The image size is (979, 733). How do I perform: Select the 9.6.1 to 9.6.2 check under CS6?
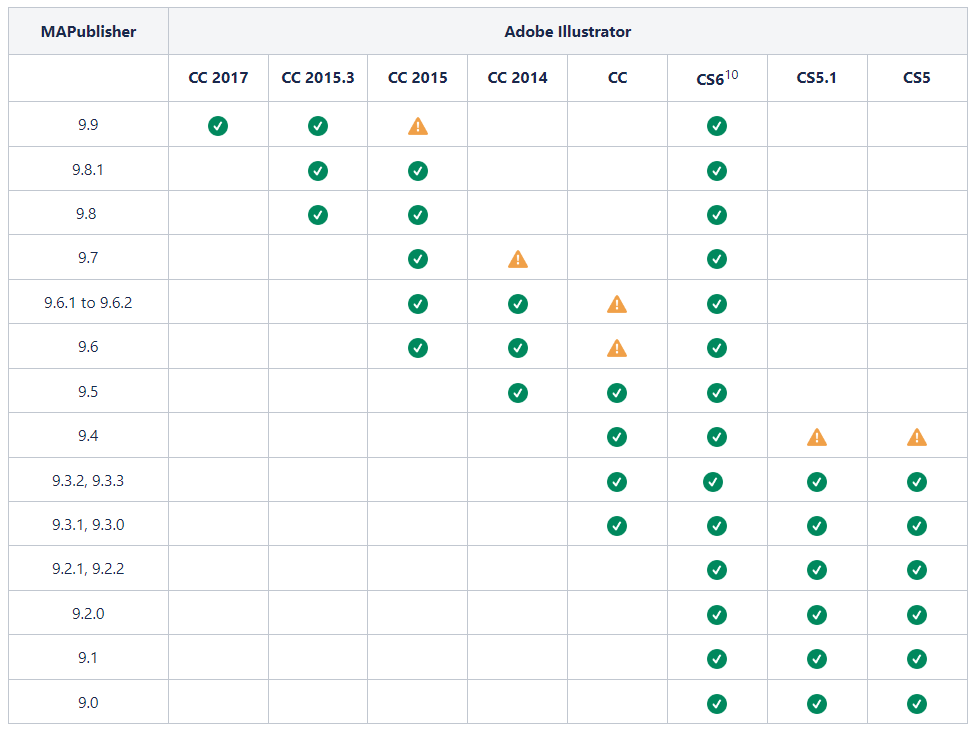(717, 304)
